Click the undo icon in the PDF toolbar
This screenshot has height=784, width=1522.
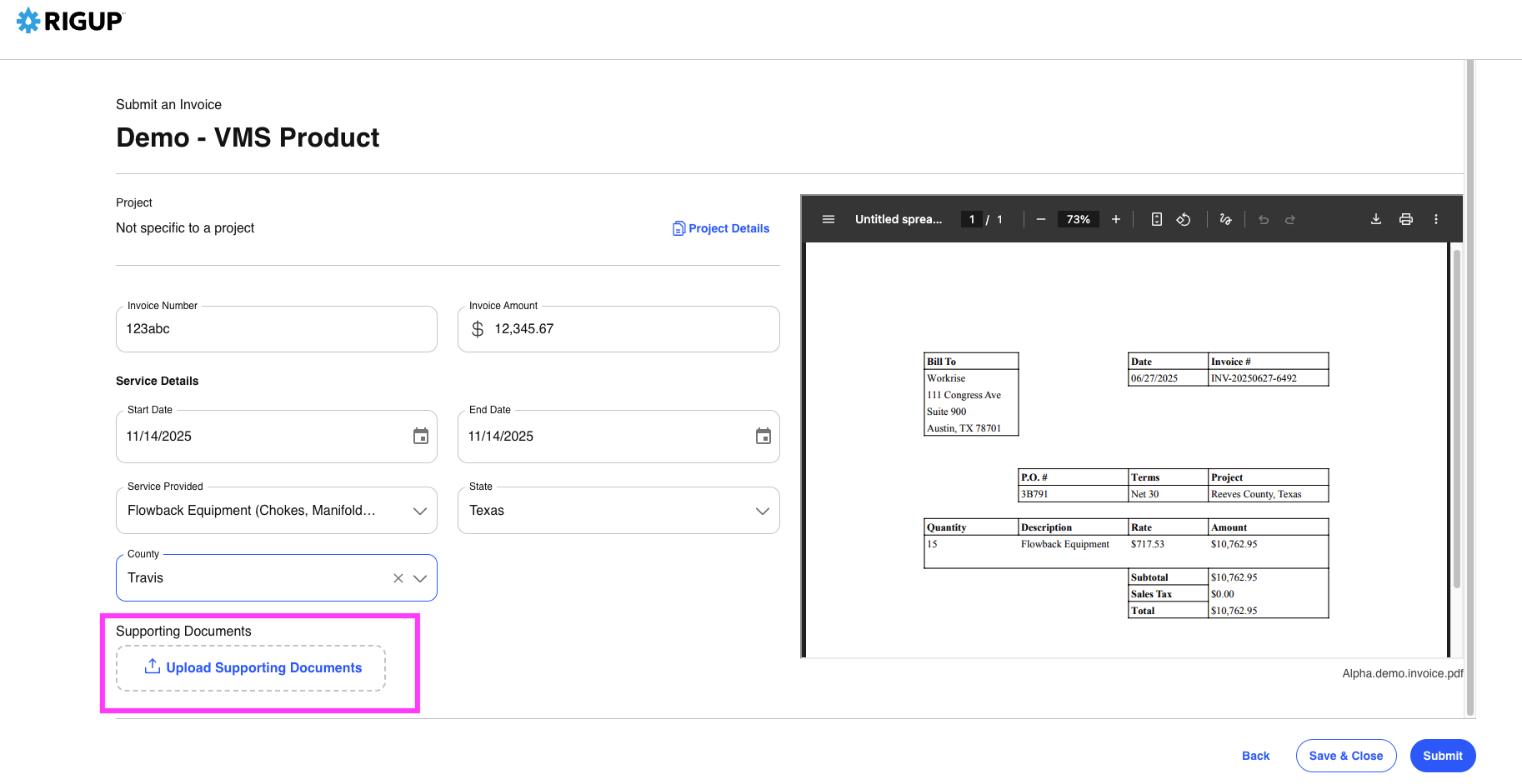click(1264, 220)
